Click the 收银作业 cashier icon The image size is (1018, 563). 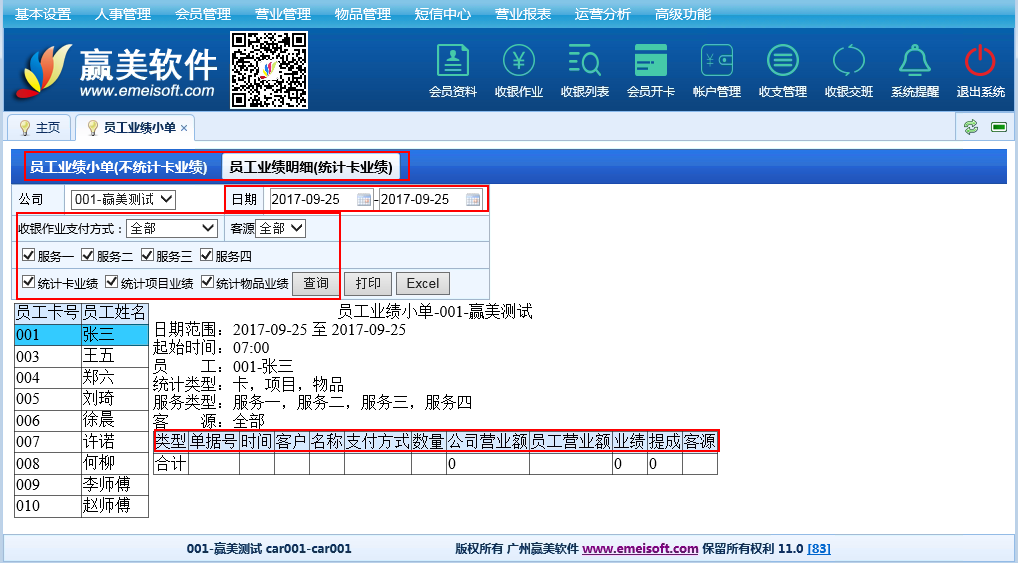(518, 62)
